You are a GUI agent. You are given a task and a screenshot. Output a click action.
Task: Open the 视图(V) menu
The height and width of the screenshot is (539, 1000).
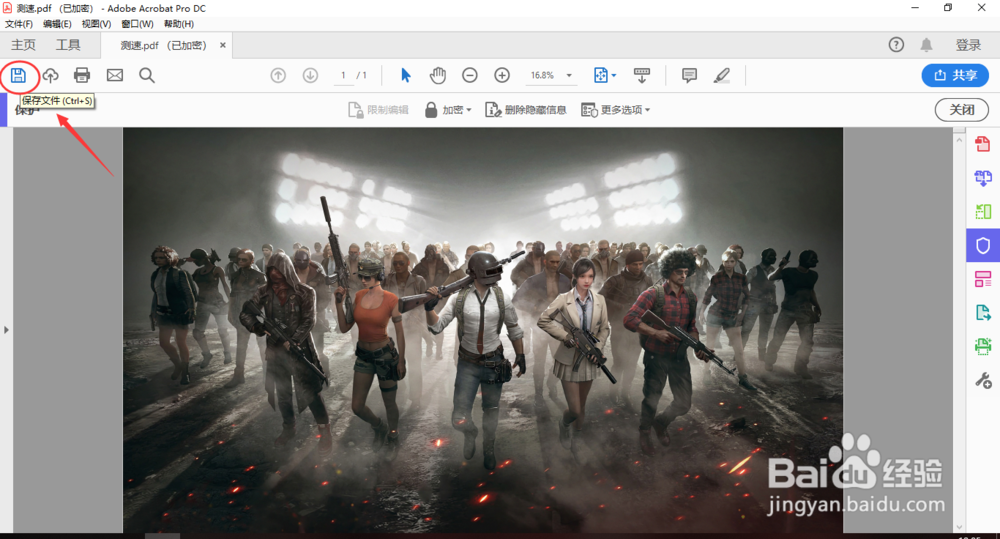(96, 24)
